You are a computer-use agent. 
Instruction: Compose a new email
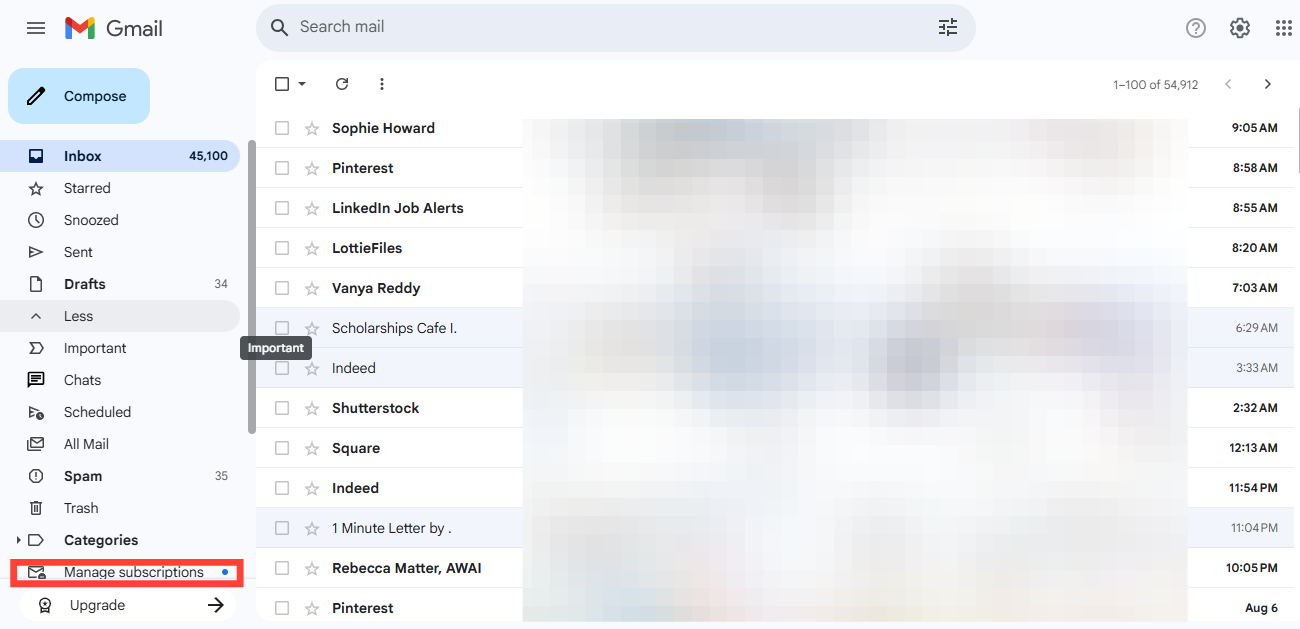79,96
